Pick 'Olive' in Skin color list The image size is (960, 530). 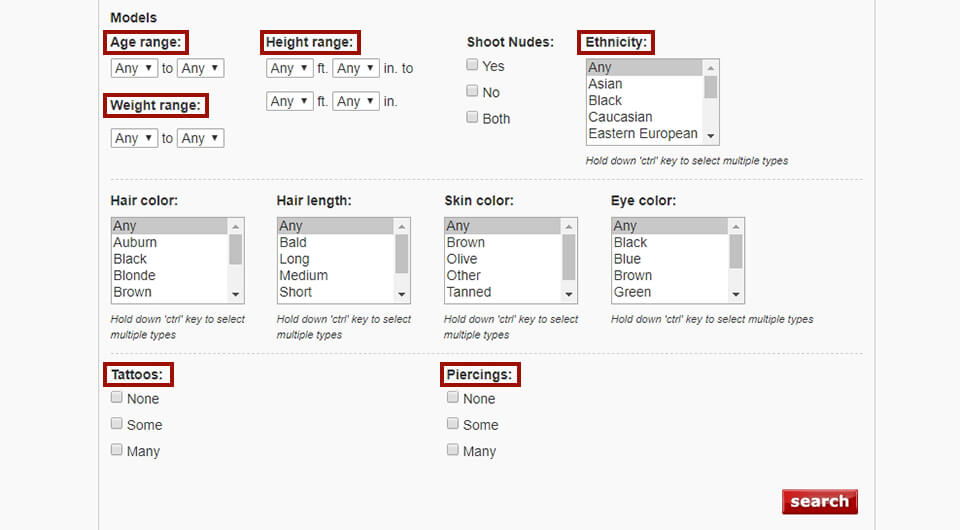coord(462,259)
